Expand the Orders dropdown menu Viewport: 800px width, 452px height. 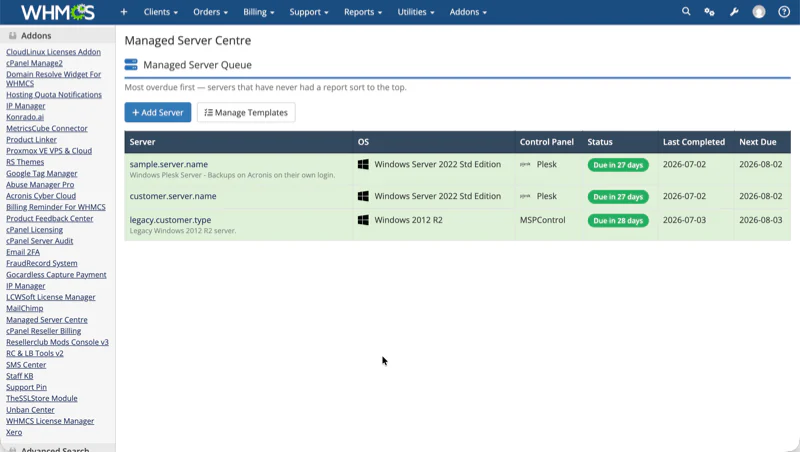click(x=210, y=12)
